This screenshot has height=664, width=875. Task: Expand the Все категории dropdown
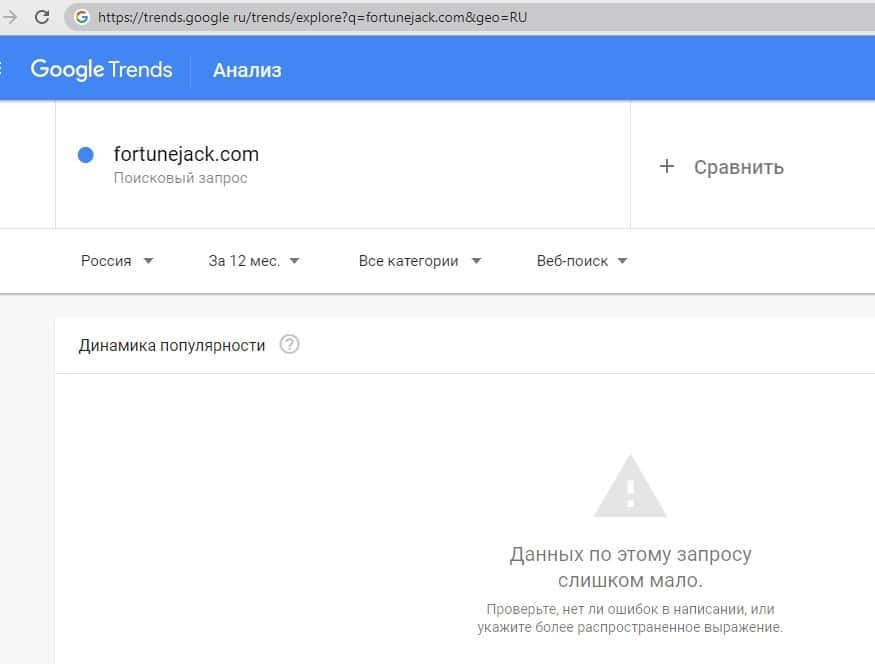[x=420, y=261]
